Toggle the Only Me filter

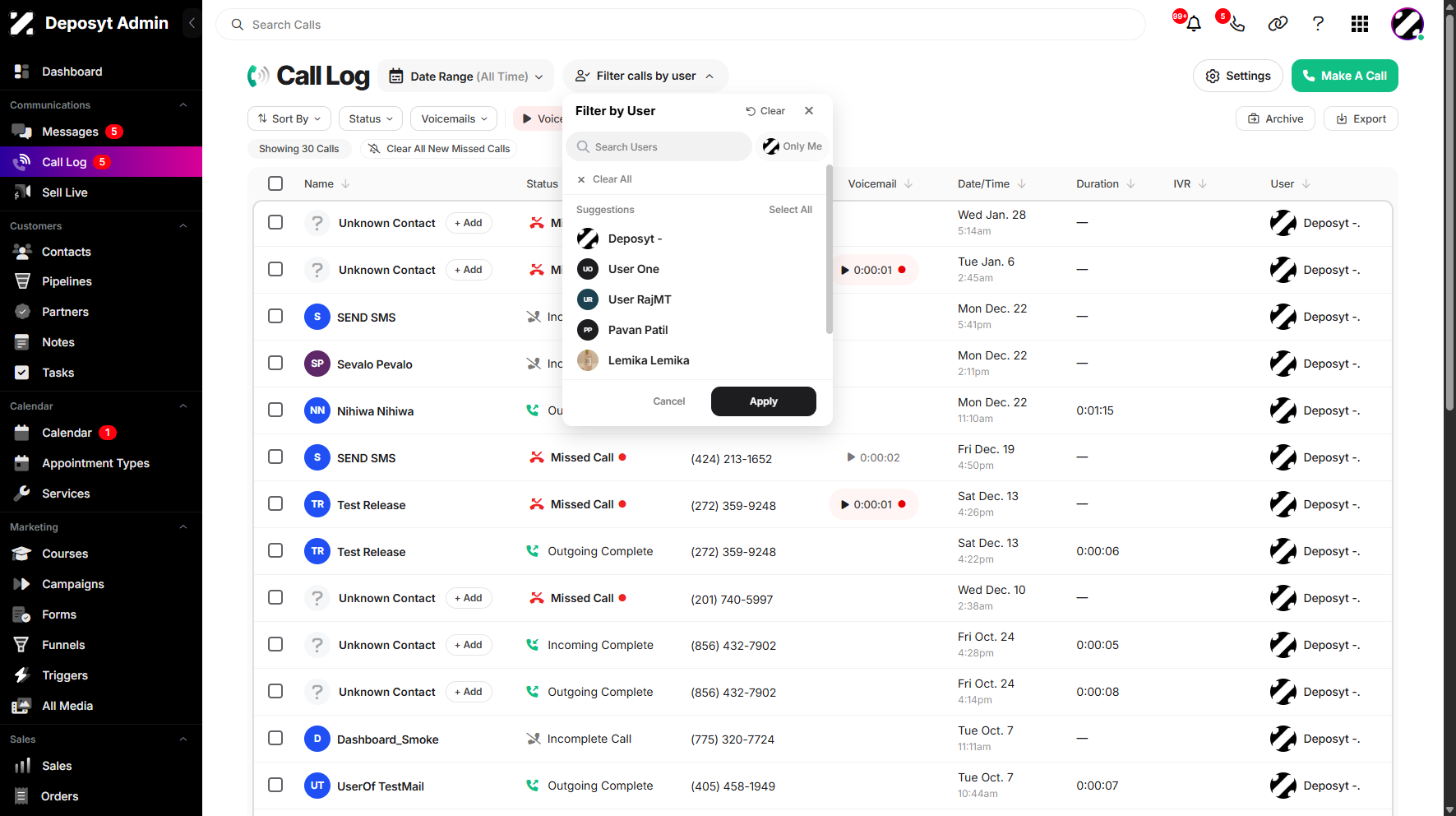pos(793,146)
